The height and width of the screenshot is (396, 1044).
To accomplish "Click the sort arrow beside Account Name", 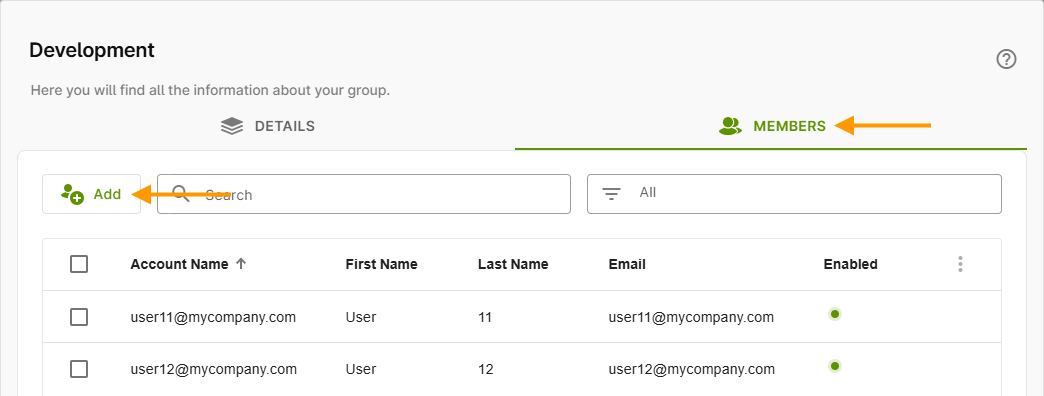I will point(241,264).
